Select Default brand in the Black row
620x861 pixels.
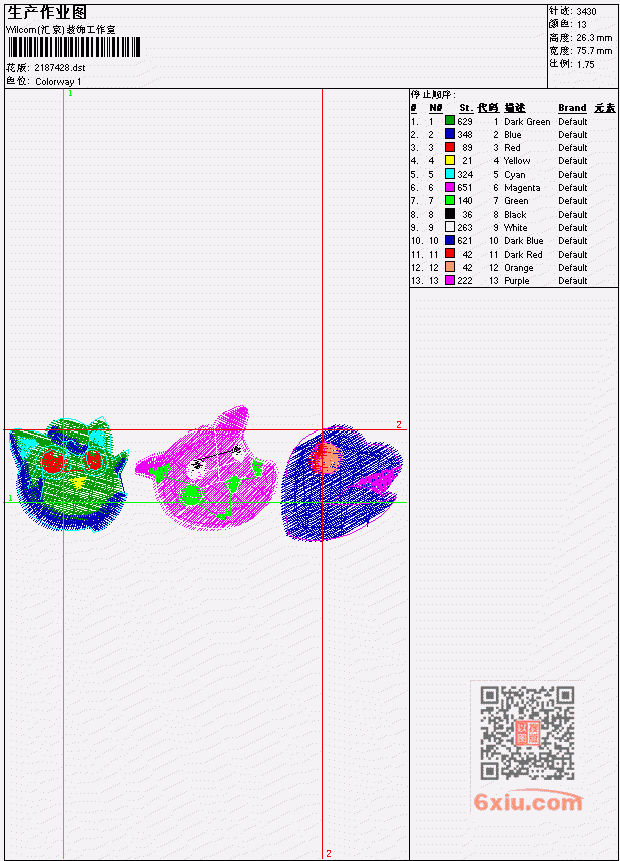pos(573,215)
